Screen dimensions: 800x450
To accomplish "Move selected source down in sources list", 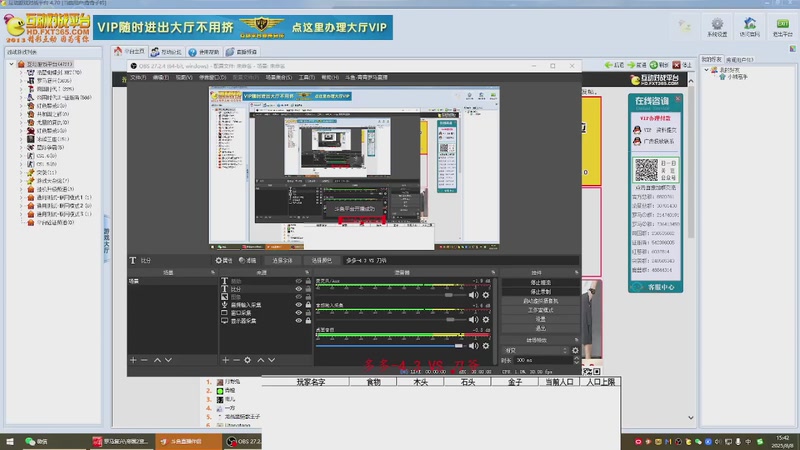I will (271, 360).
